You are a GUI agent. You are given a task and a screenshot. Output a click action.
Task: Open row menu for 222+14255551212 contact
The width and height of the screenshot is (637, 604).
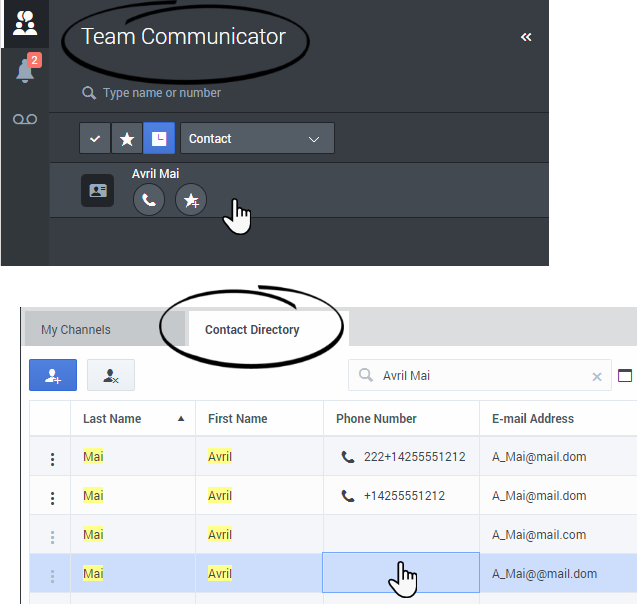click(52, 459)
